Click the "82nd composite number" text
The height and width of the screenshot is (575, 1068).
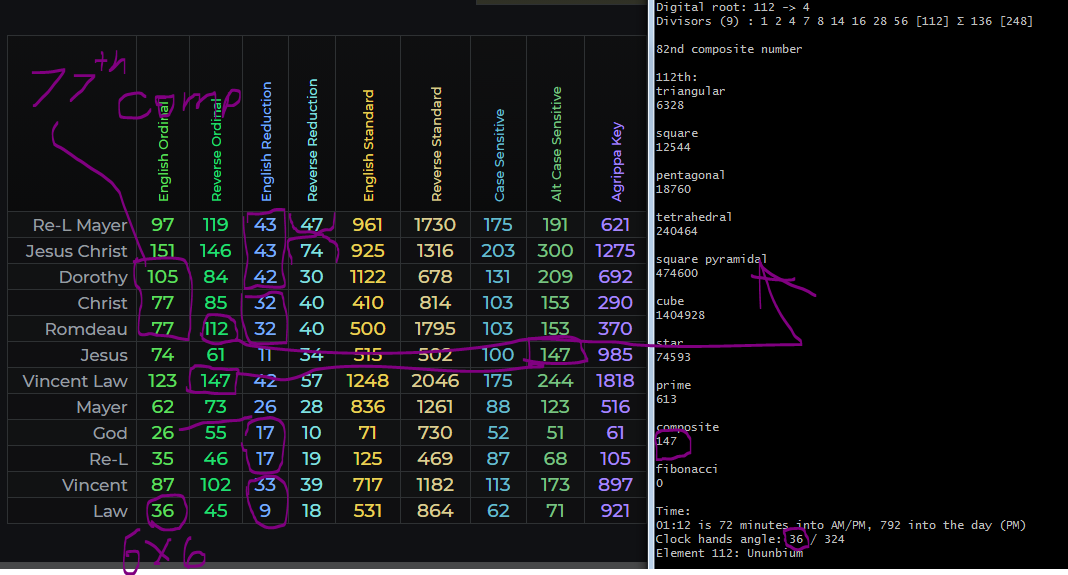tap(729, 49)
